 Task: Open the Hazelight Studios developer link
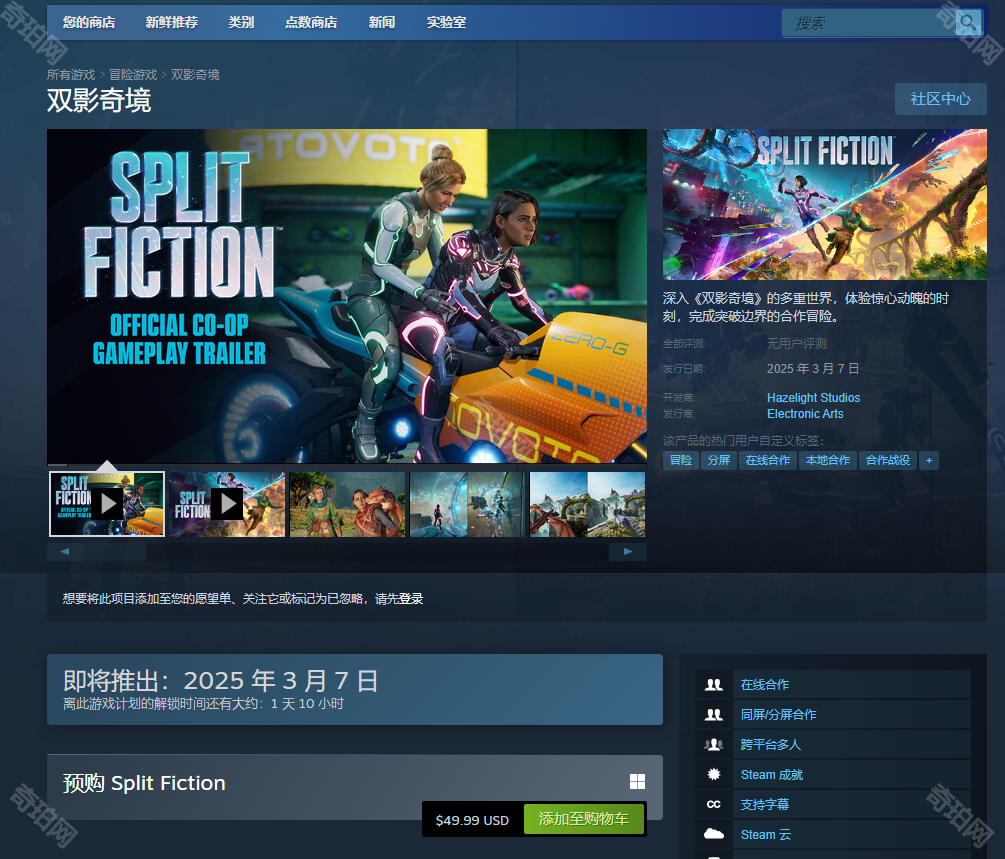813,398
